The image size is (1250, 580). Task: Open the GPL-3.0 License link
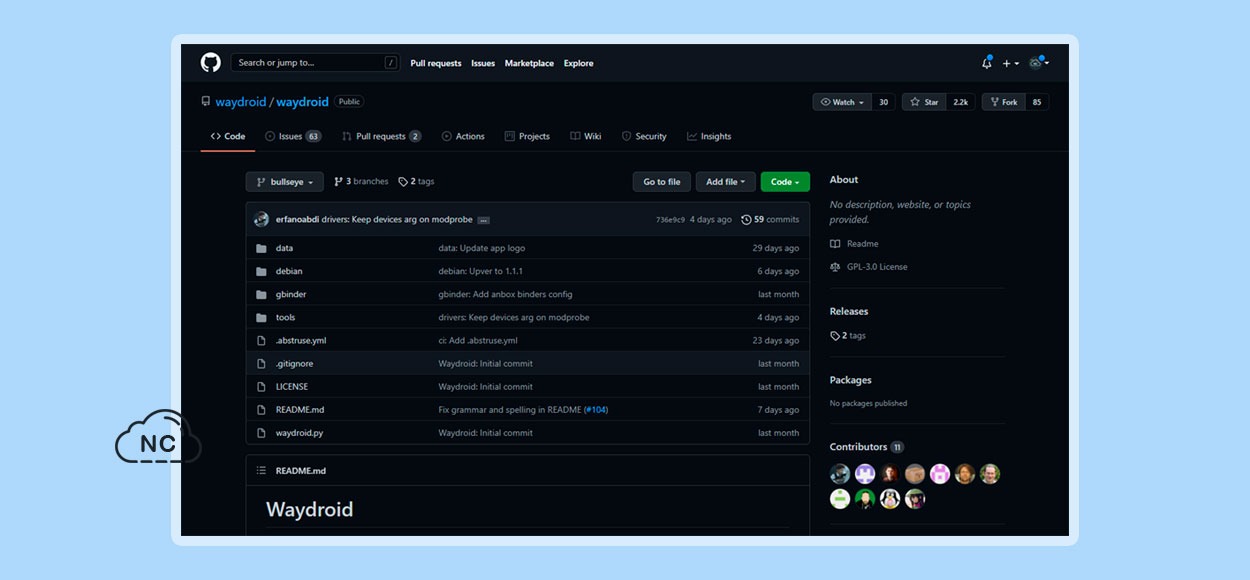(x=877, y=267)
